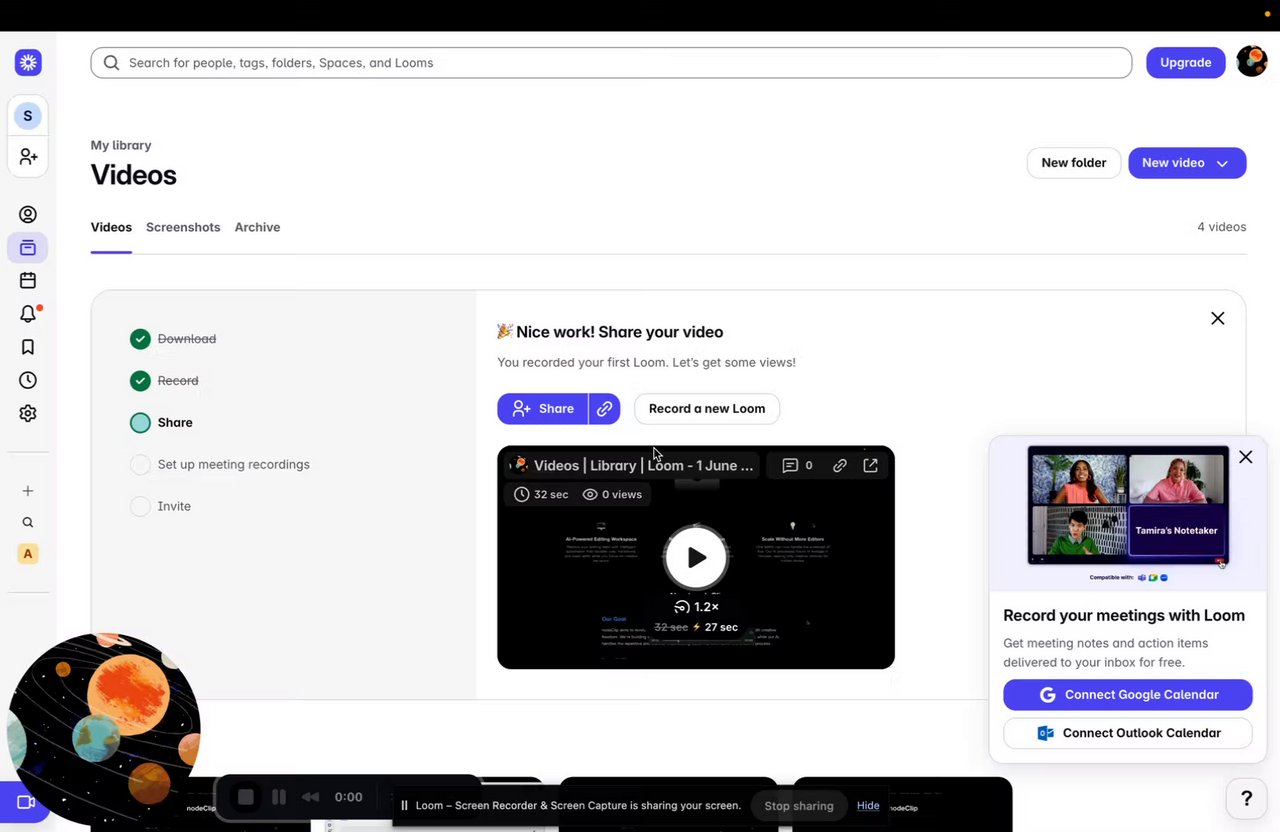Image resolution: width=1280 pixels, height=832 pixels.
Task: Click the camera record icon at bottom left
Action: [x=24, y=802]
